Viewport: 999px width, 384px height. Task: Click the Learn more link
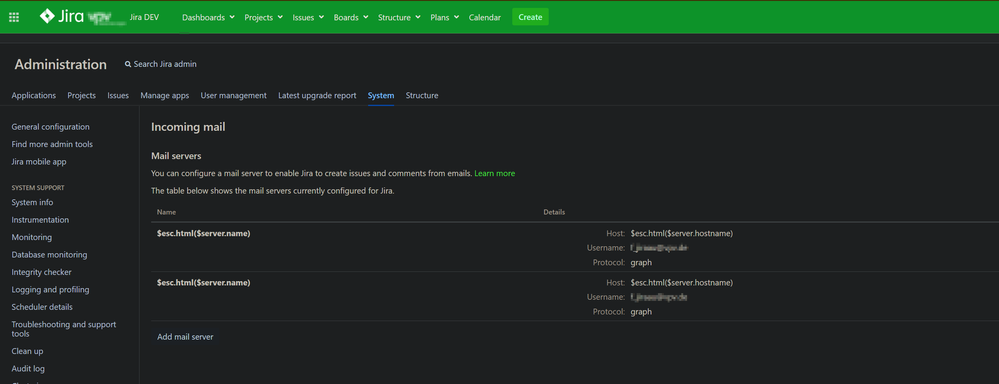tap(494, 173)
